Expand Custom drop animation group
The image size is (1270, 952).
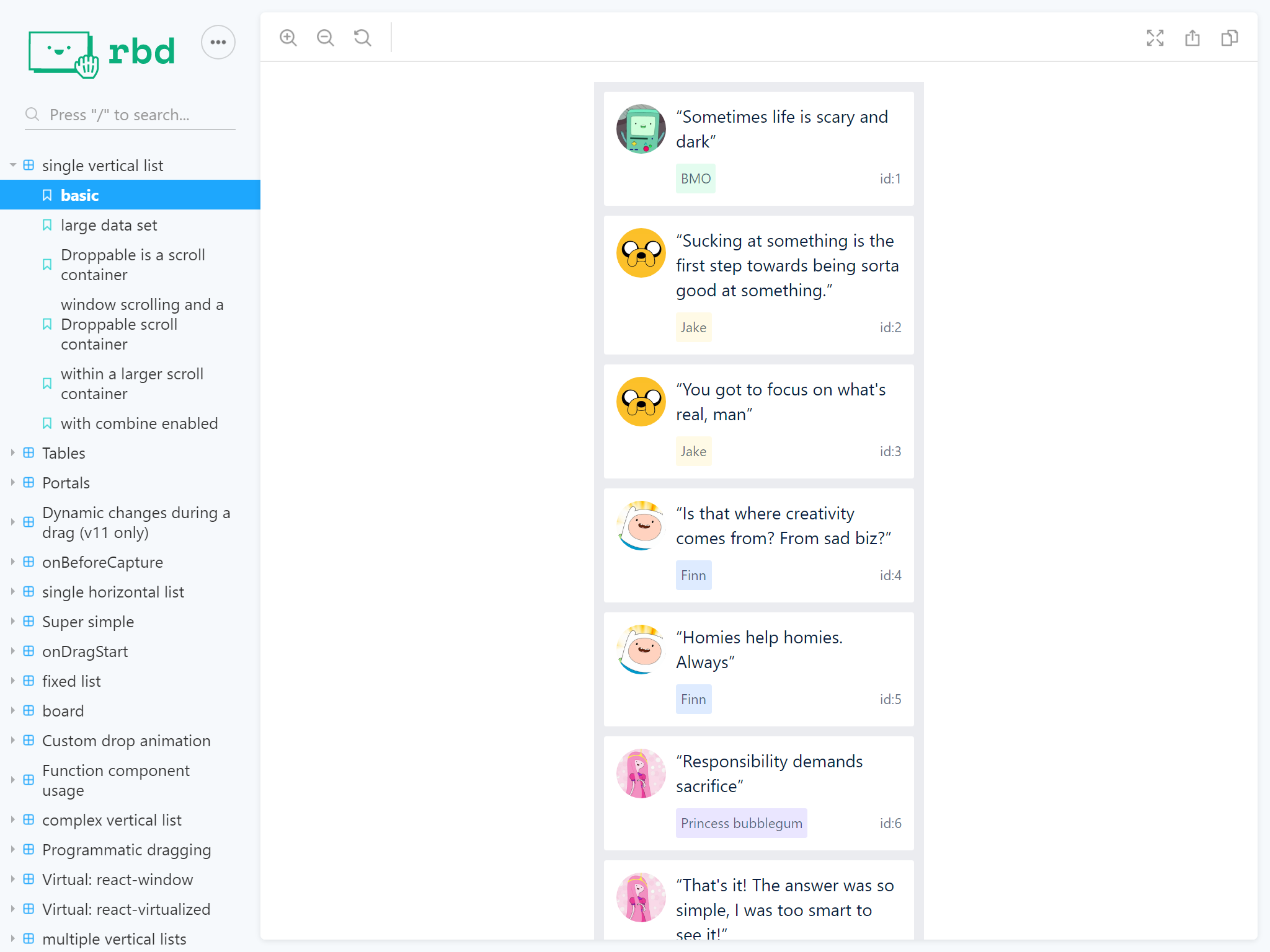(x=130, y=741)
